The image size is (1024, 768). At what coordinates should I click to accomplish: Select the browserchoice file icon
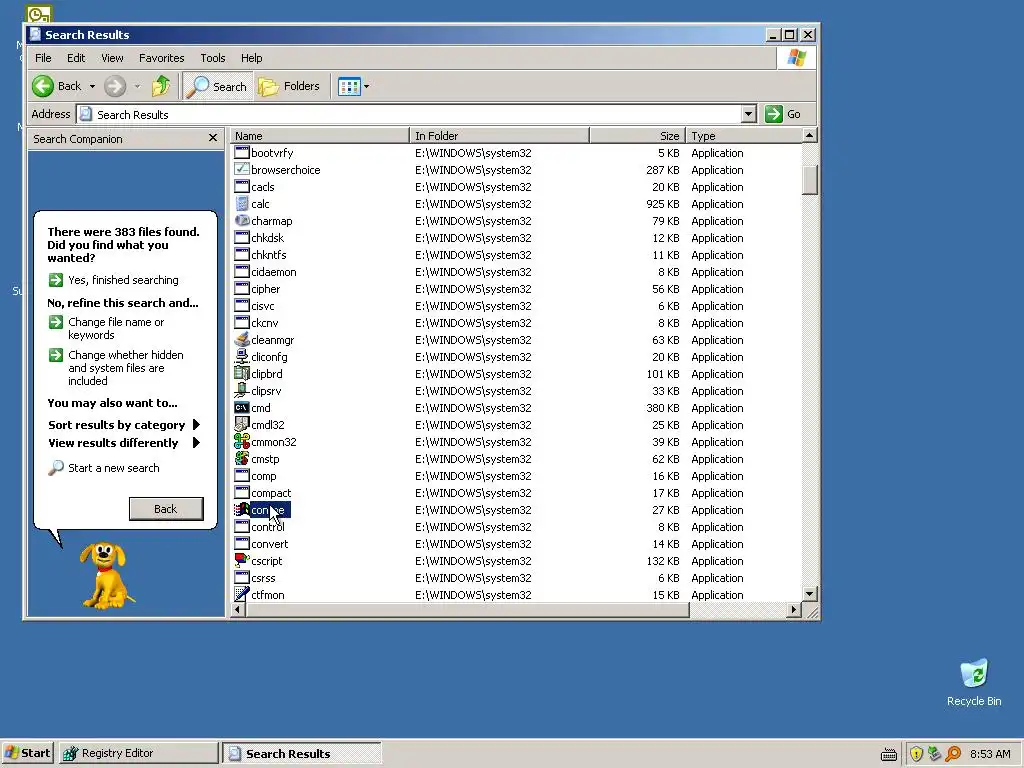tap(242, 170)
